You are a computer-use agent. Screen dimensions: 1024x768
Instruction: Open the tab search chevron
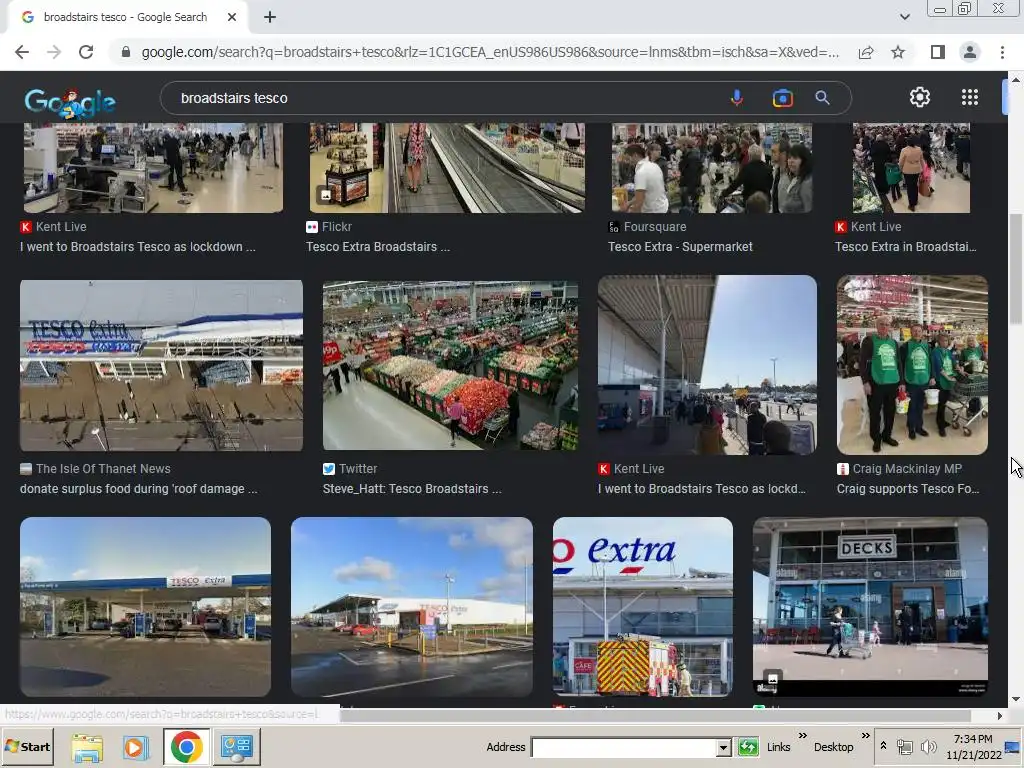pos(904,17)
